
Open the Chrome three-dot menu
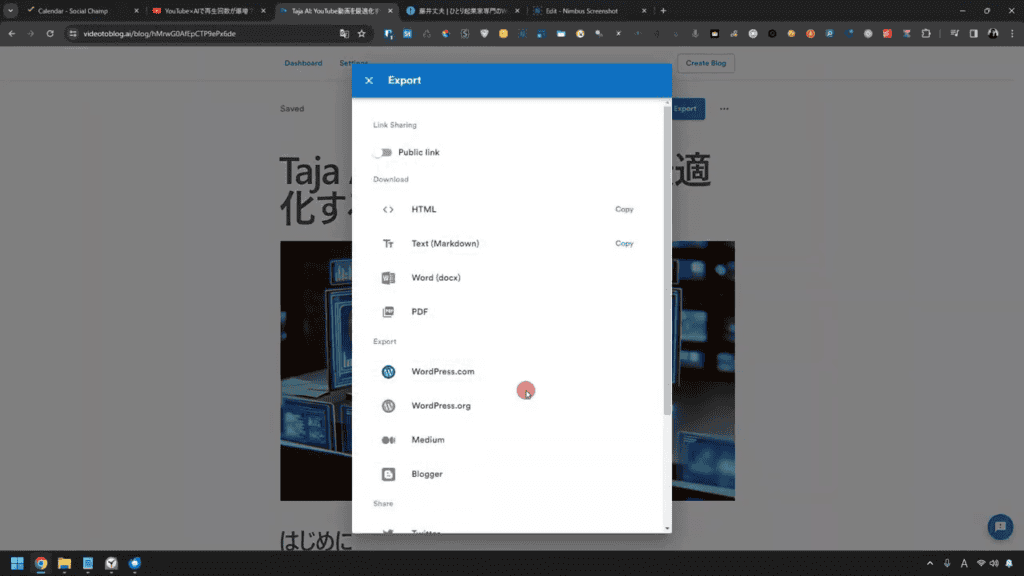coord(1012,33)
